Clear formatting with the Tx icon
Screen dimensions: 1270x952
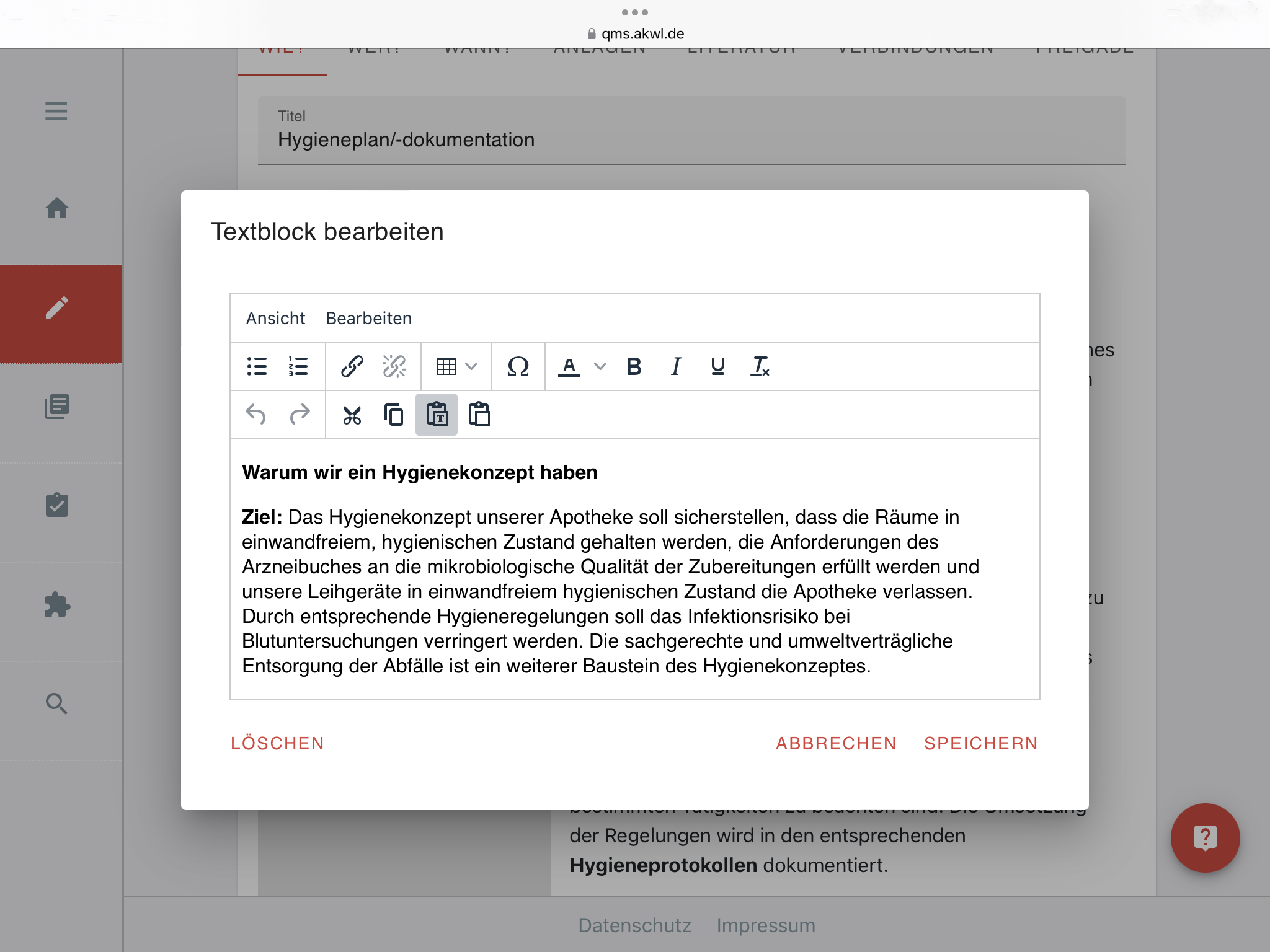pyautogui.click(x=760, y=366)
